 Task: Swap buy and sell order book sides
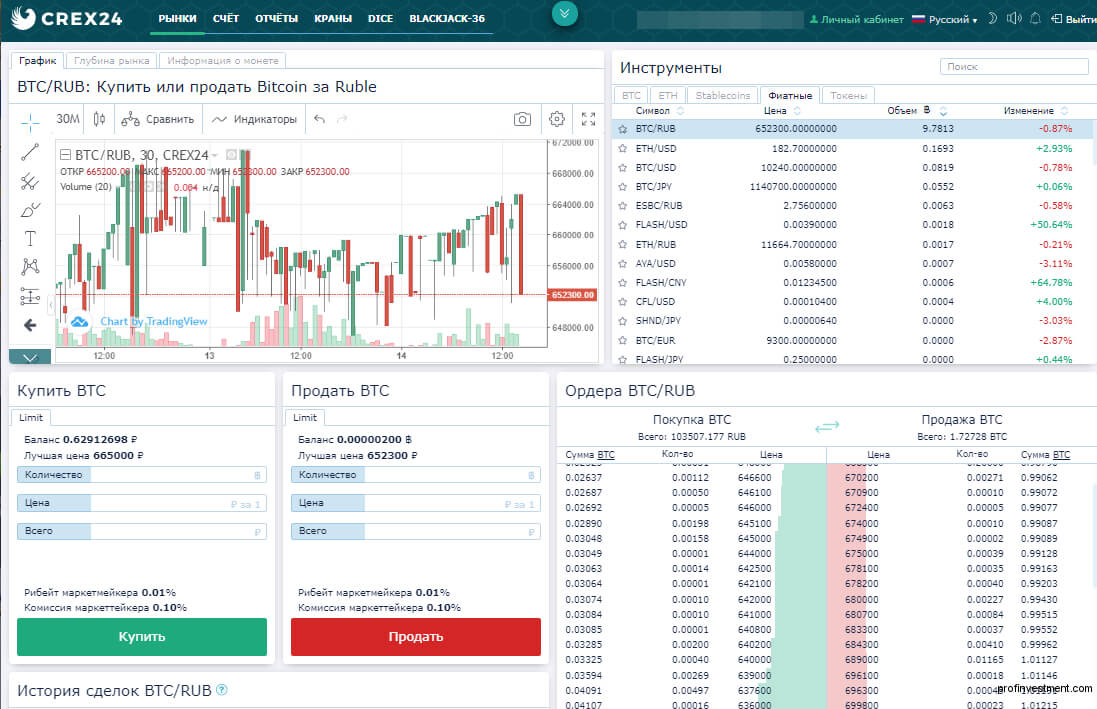coord(826,426)
